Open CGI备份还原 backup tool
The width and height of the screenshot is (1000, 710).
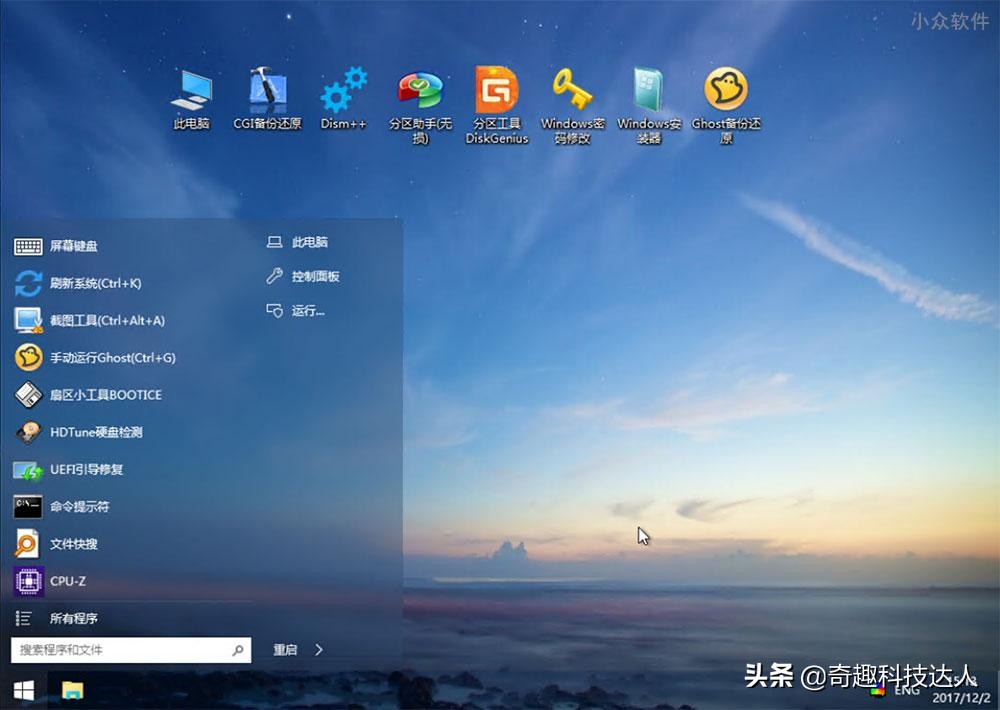pyautogui.click(x=266, y=95)
